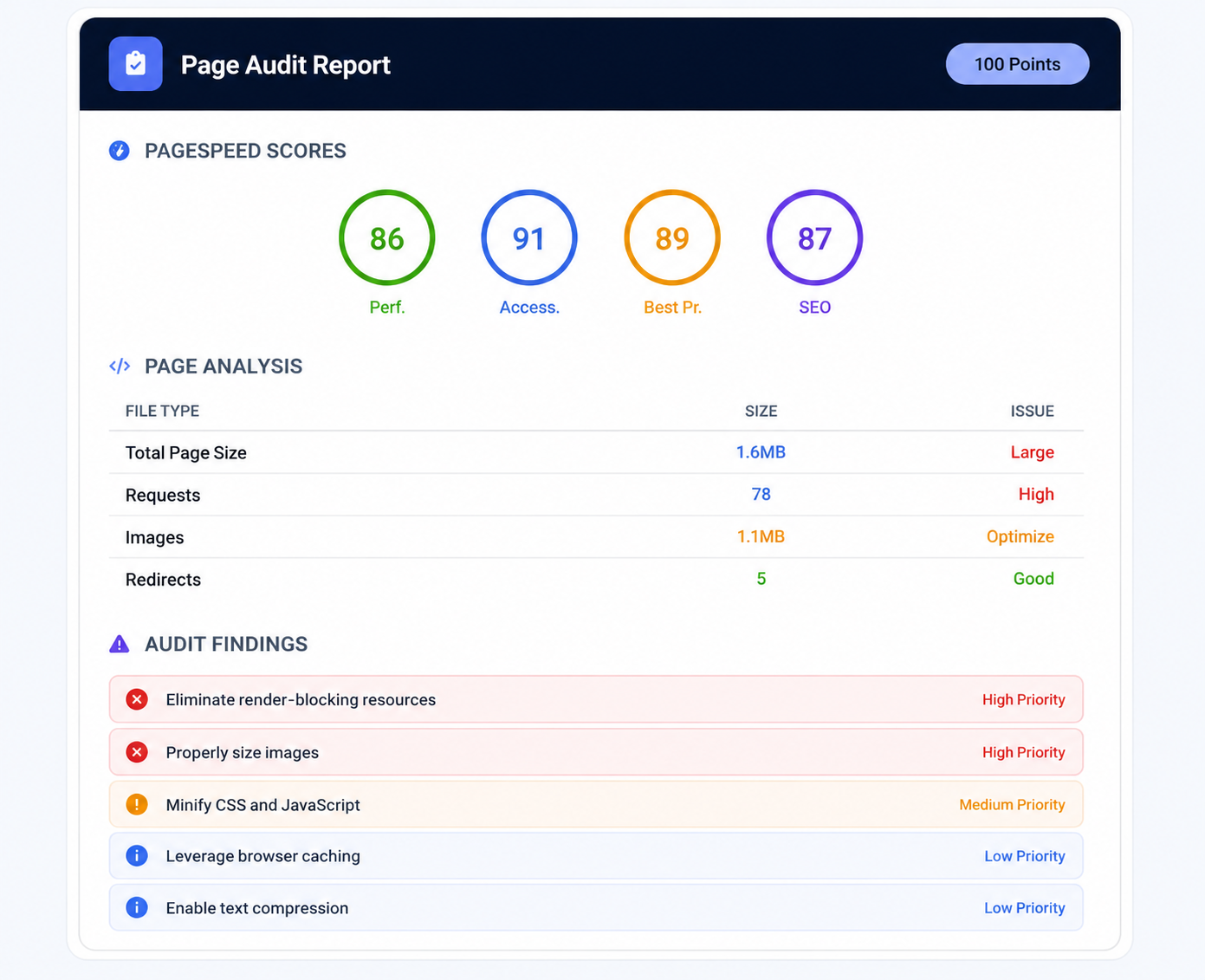Select the Accessibility score circle showing 91
The height and width of the screenshot is (980, 1205).
[529, 237]
